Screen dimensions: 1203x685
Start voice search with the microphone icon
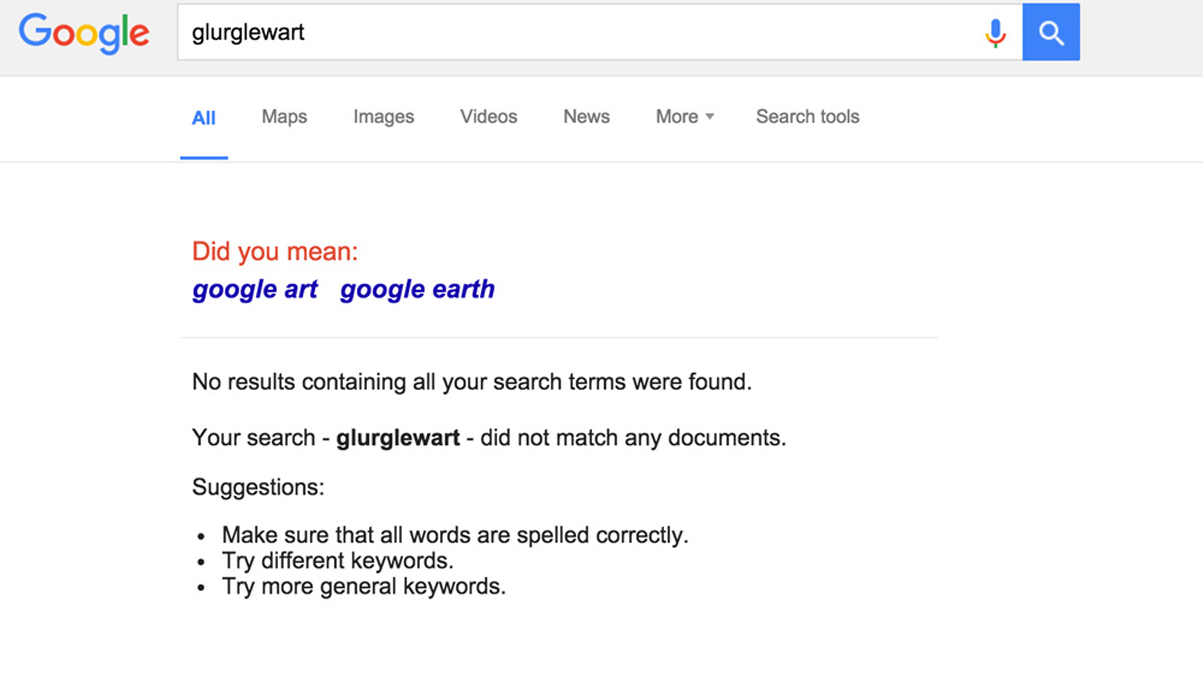[995, 33]
